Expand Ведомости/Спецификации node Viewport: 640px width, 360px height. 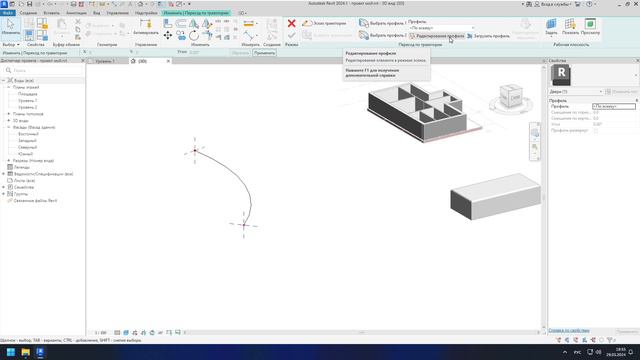(4, 174)
